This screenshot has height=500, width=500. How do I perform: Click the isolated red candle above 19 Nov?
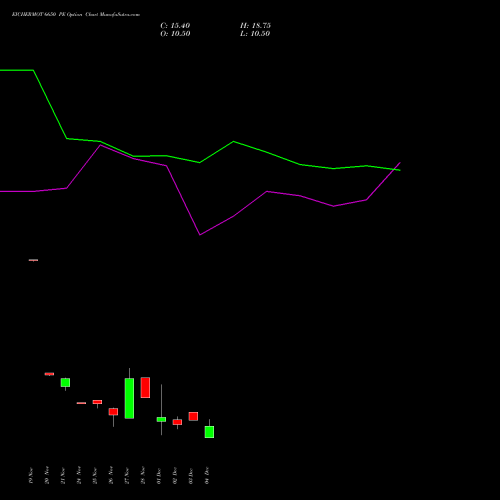[x=33, y=260]
